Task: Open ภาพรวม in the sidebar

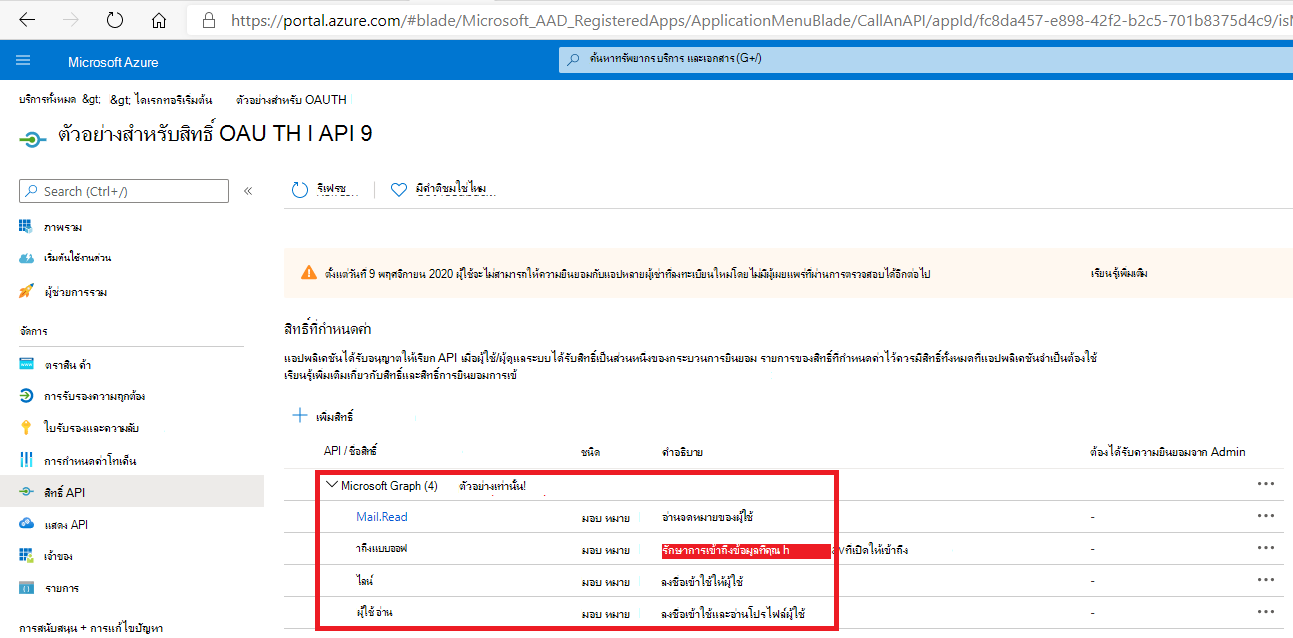Action: pyautogui.click(x=63, y=227)
